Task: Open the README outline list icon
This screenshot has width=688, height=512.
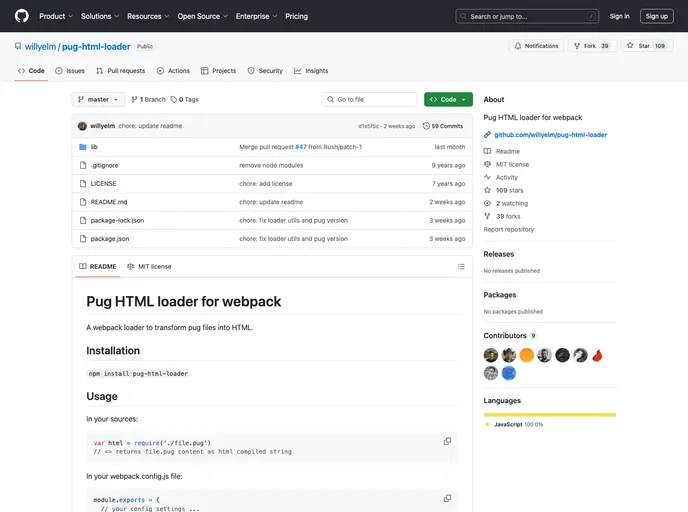Action: tap(461, 266)
